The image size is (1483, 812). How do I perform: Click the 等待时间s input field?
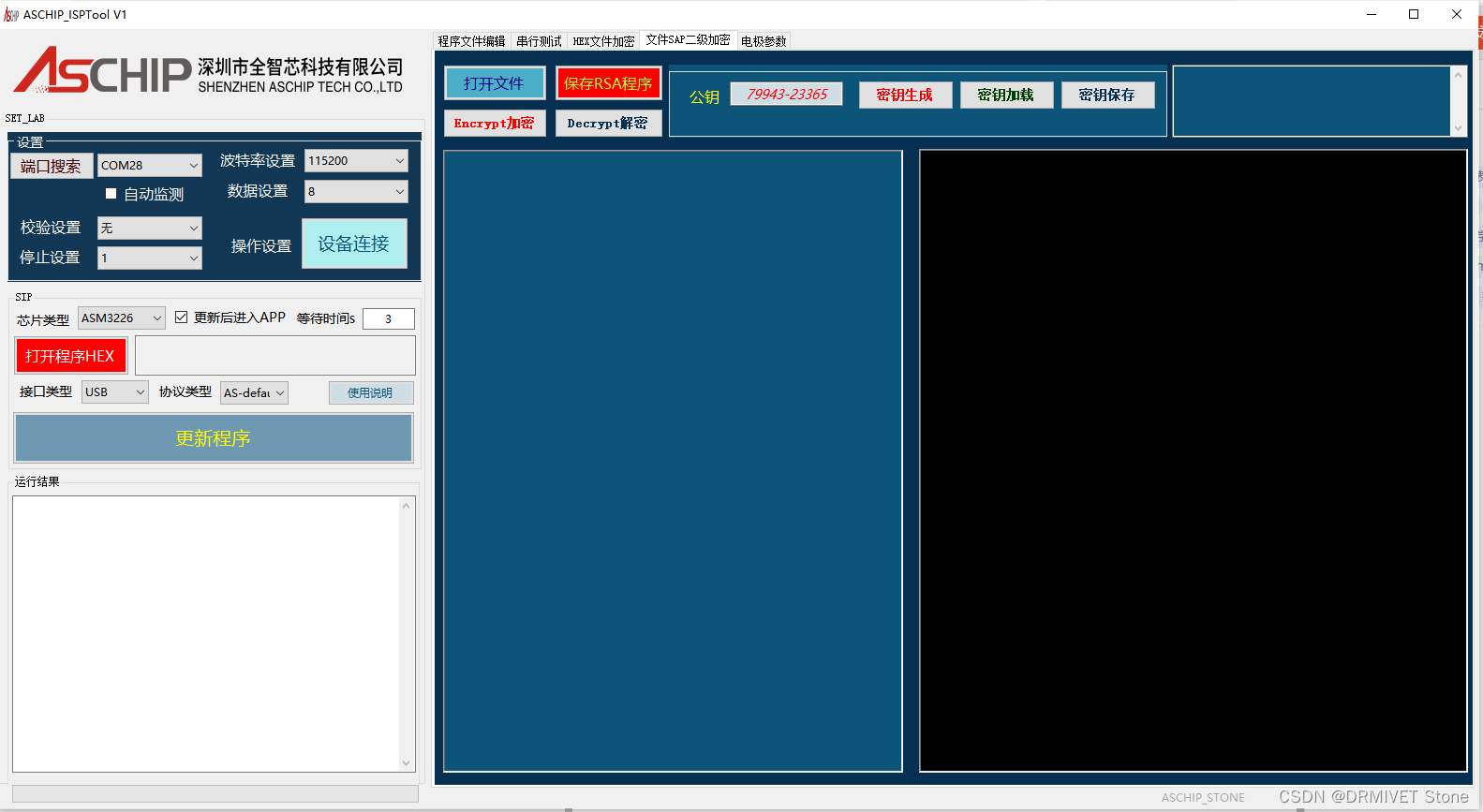(389, 318)
